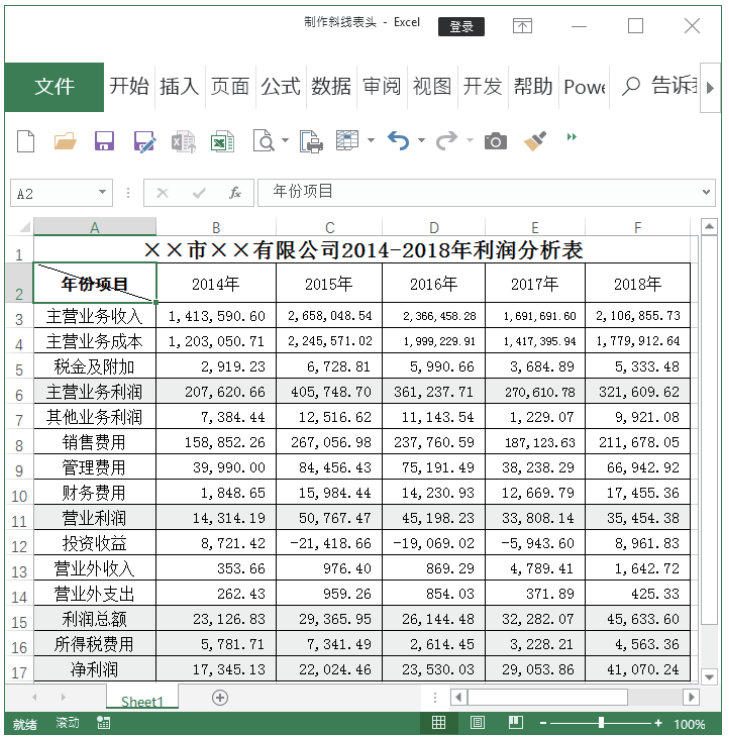Switch to the 数据 Data tab
Viewport: 729px width, 743px height.
(331, 87)
